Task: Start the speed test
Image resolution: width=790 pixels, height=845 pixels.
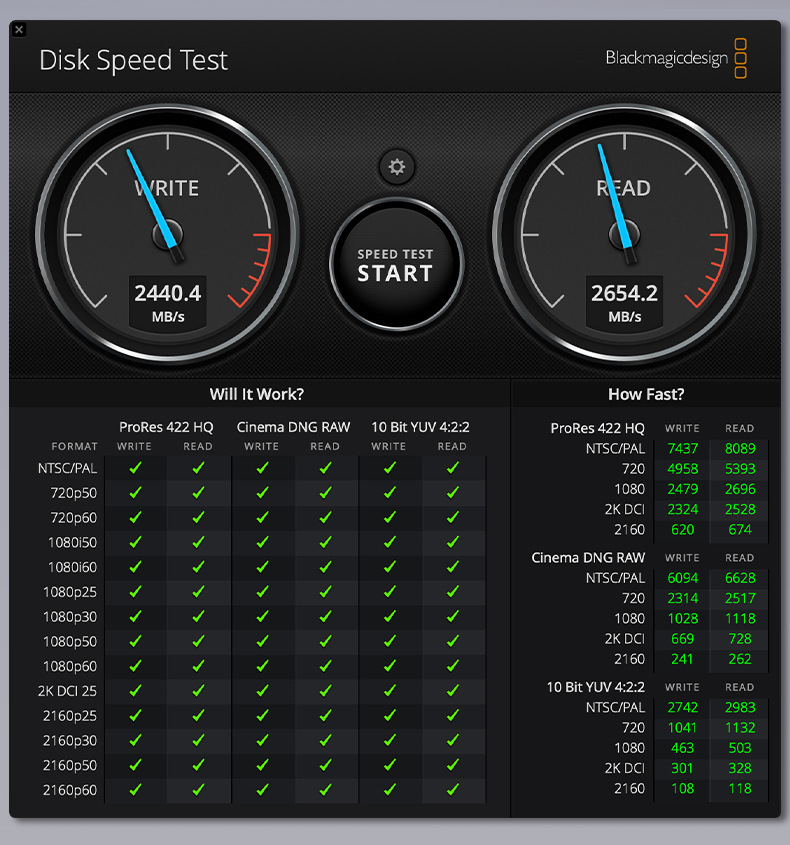Action: [397, 265]
